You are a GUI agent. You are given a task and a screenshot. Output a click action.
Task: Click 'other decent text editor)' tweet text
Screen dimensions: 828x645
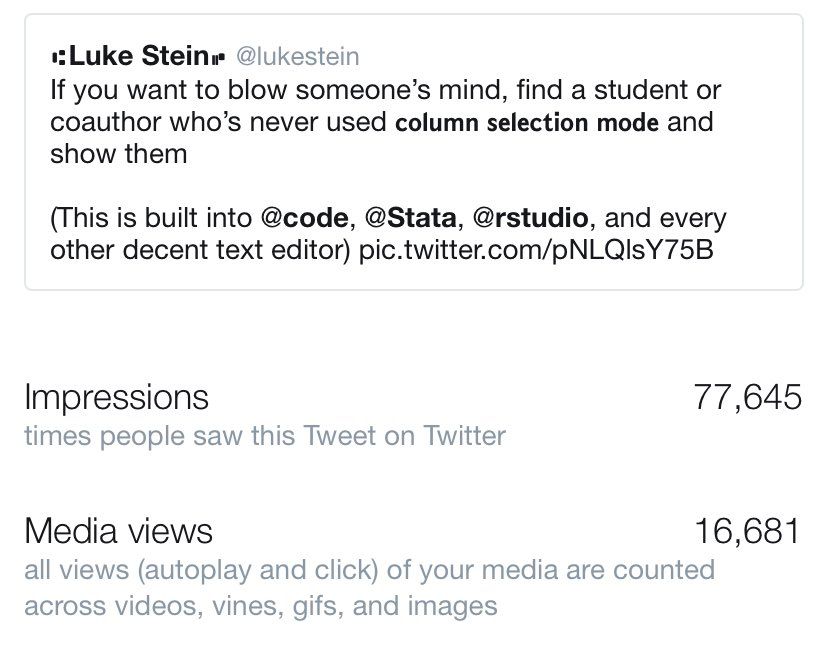[200, 250]
